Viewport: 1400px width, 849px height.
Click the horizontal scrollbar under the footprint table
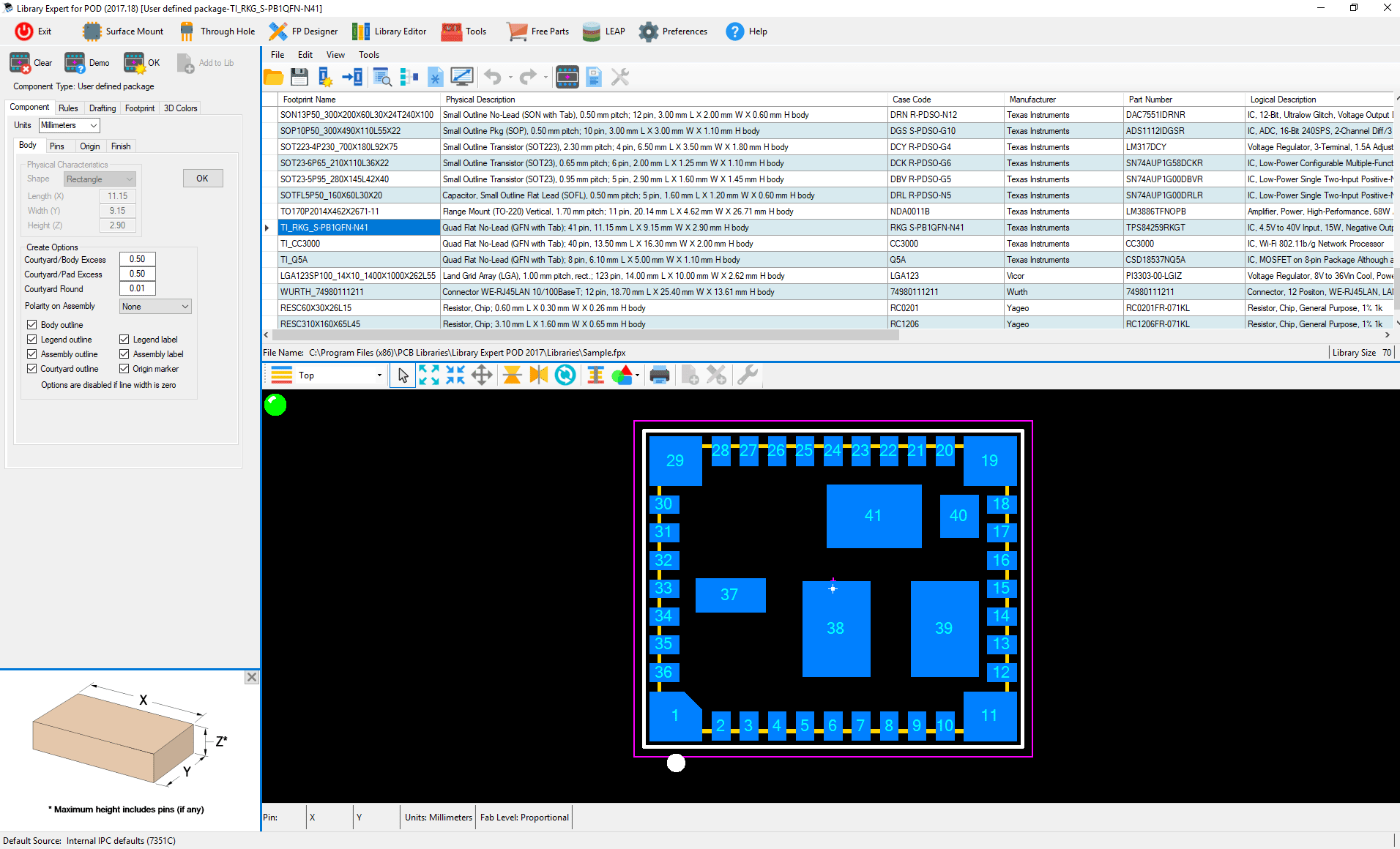point(585,335)
